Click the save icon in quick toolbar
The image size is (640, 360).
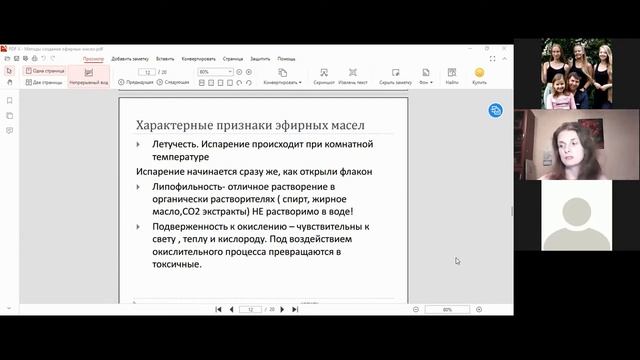tap(16, 59)
